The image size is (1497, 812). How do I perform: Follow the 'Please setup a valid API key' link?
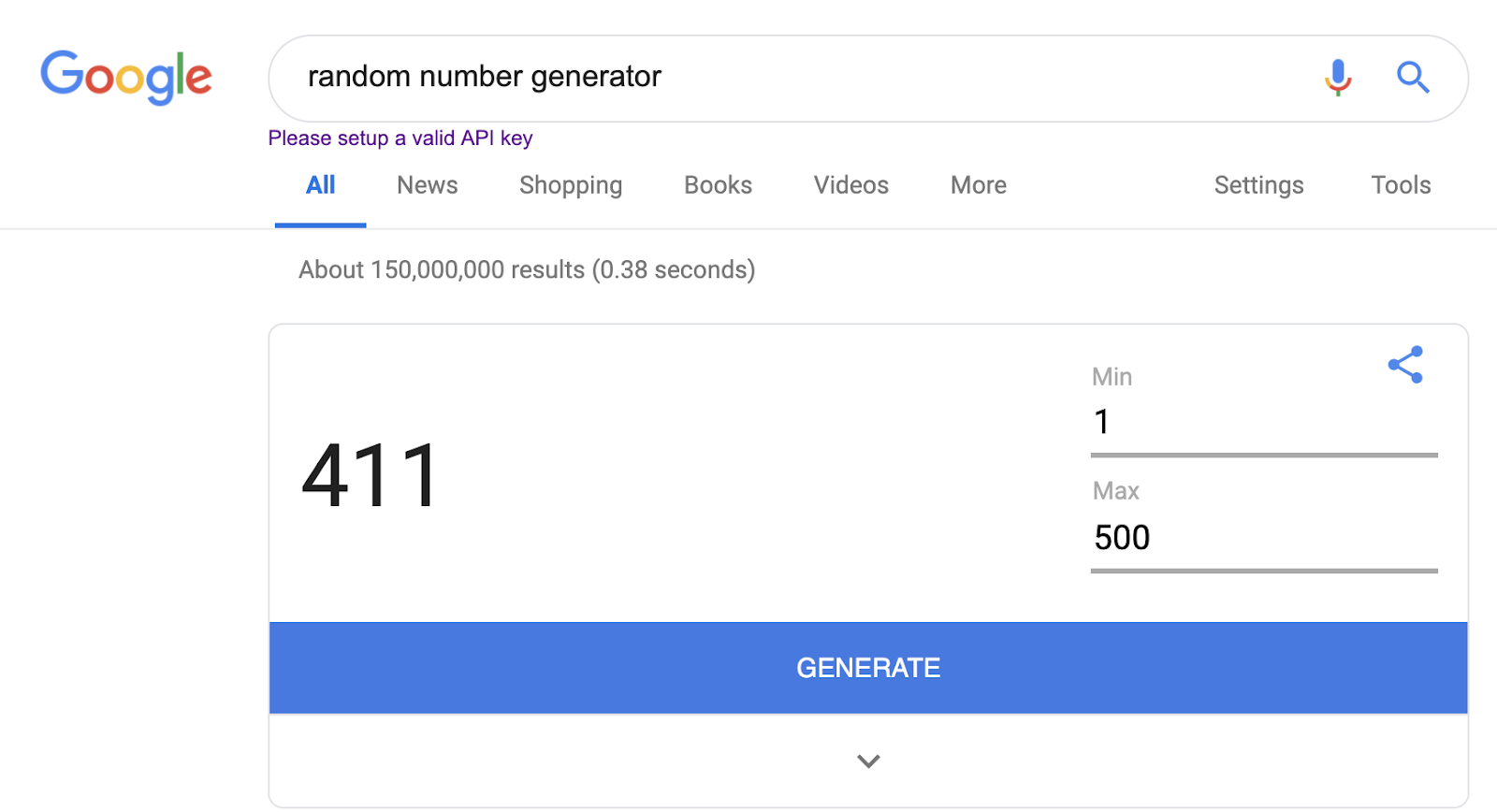[x=400, y=138]
